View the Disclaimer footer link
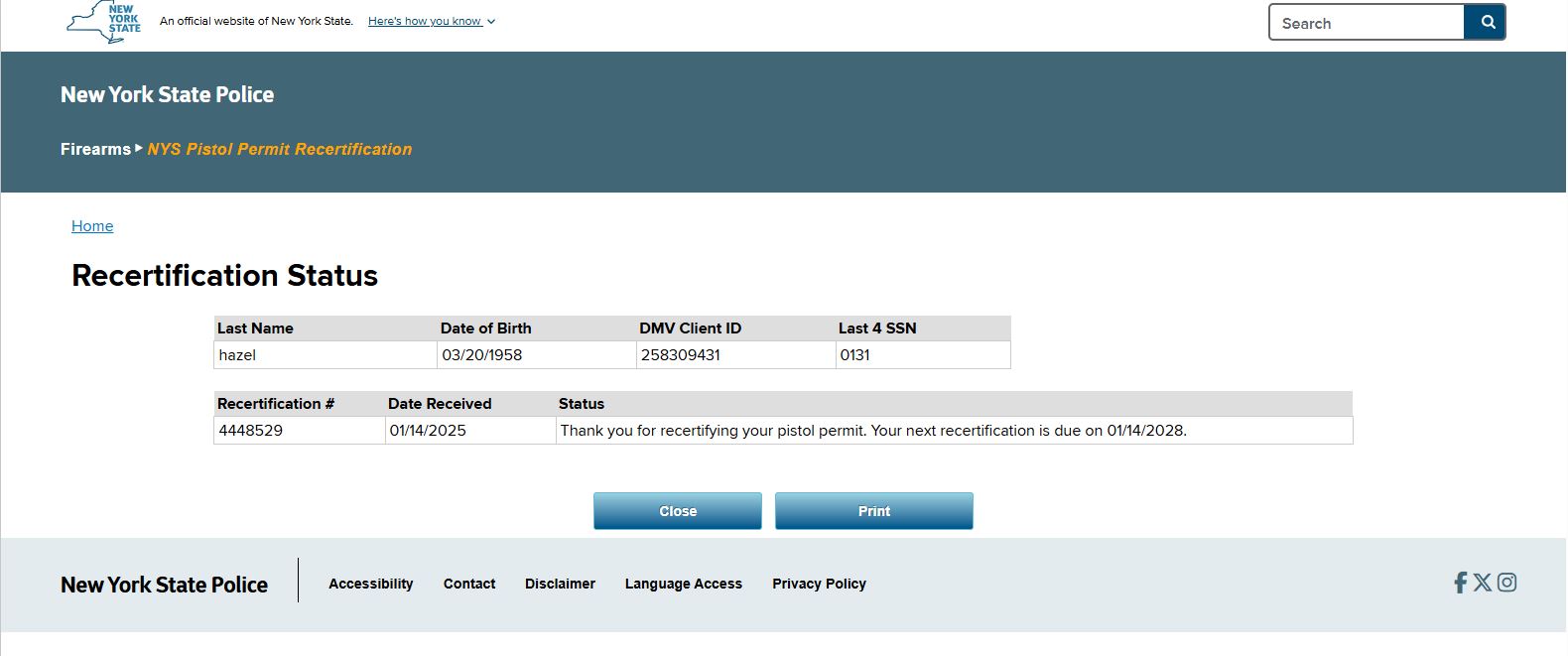Screen dimensions: 1568x656 click(560, 584)
